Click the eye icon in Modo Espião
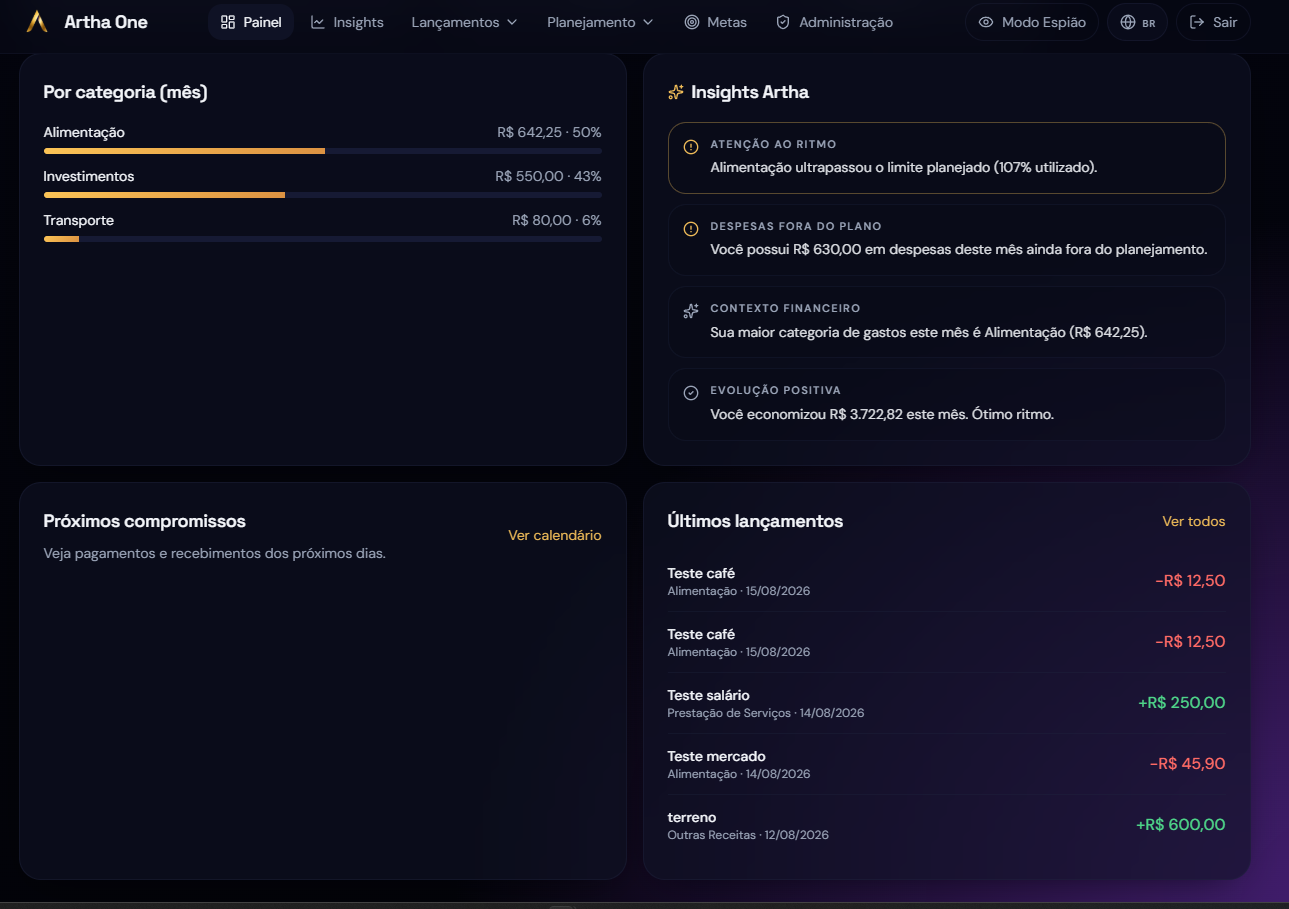Viewport: 1289px width, 909px height. tap(986, 22)
